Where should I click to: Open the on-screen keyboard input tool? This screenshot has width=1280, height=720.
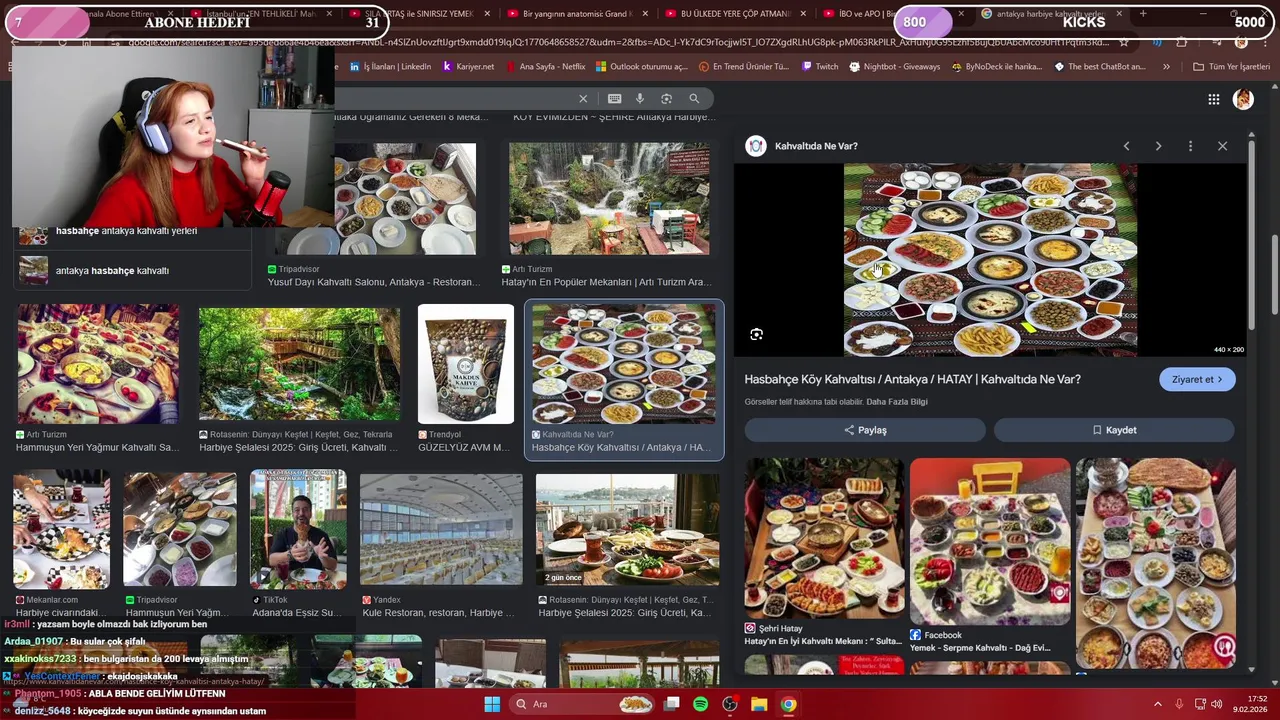pos(614,98)
